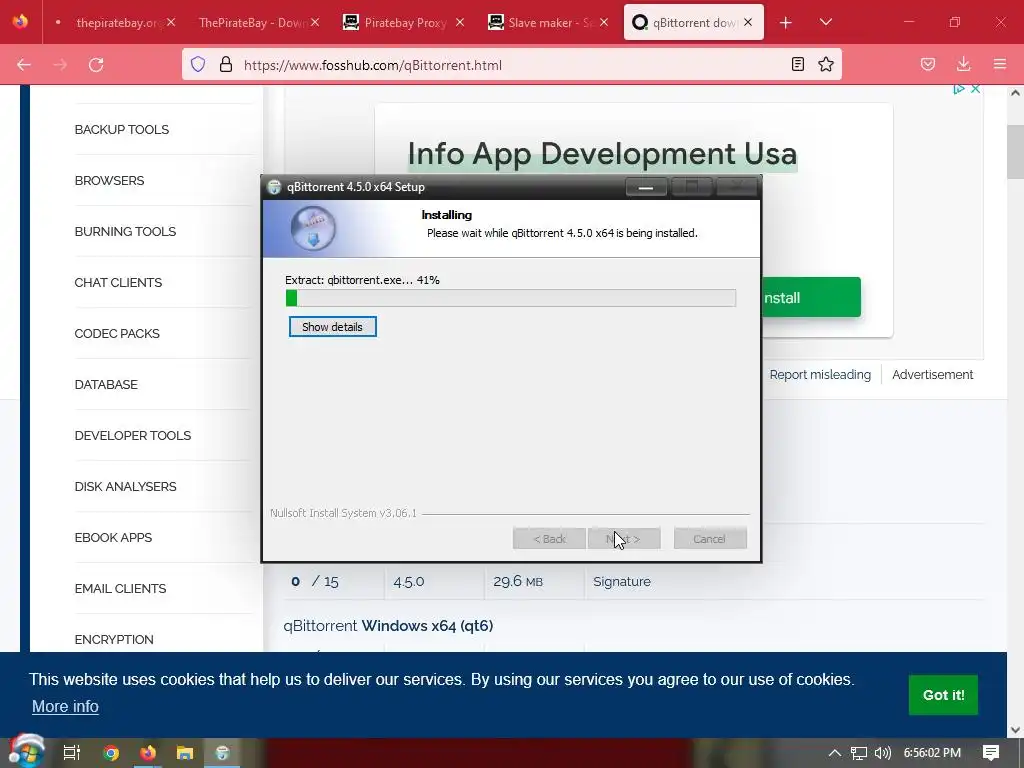Screen dimensions: 1024x768
Task: Open EMAIL CLIENTS category
Action: [120, 588]
